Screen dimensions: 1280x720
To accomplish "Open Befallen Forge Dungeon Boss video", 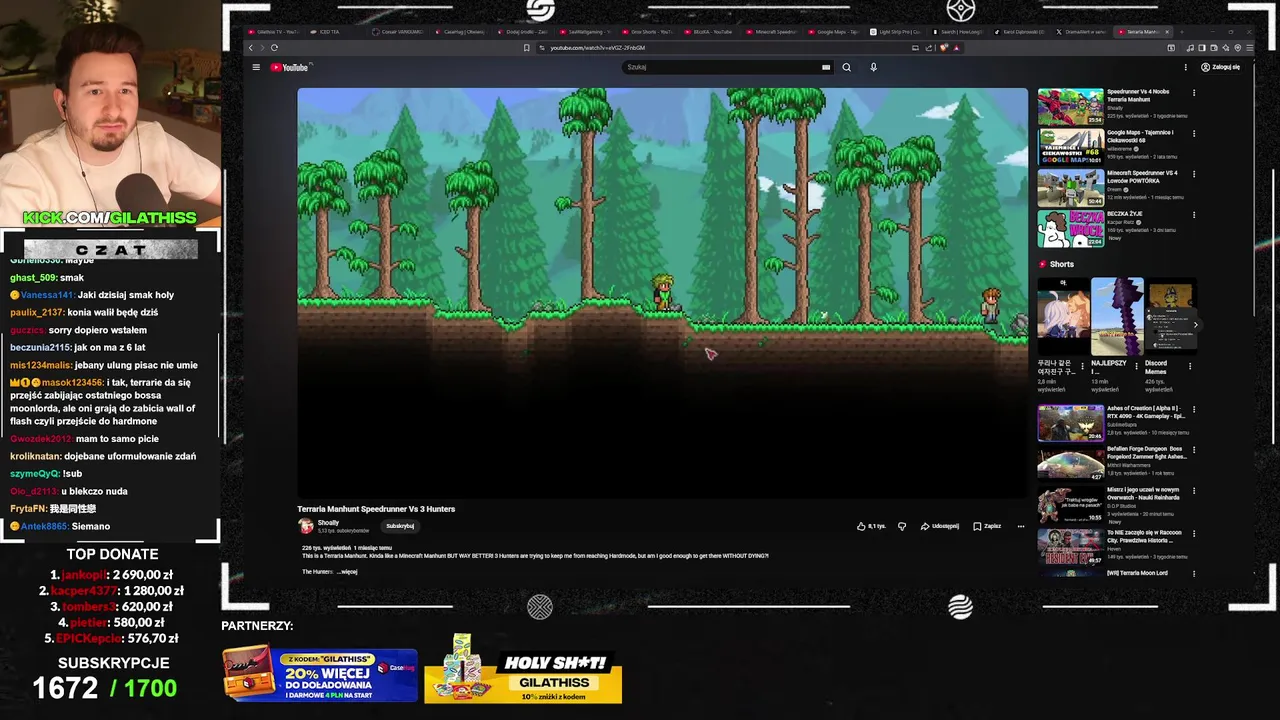I will pos(1070,464).
